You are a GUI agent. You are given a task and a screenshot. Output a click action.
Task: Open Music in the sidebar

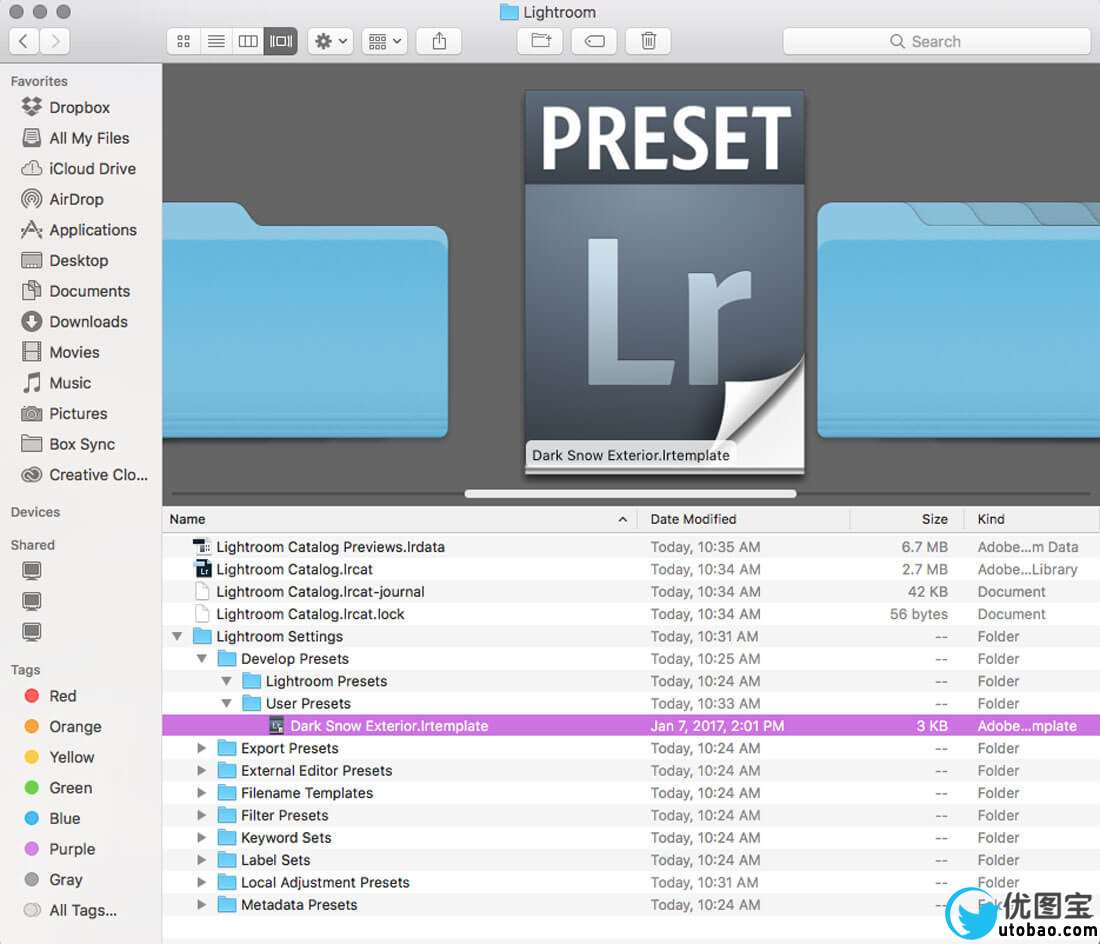tap(69, 383)
